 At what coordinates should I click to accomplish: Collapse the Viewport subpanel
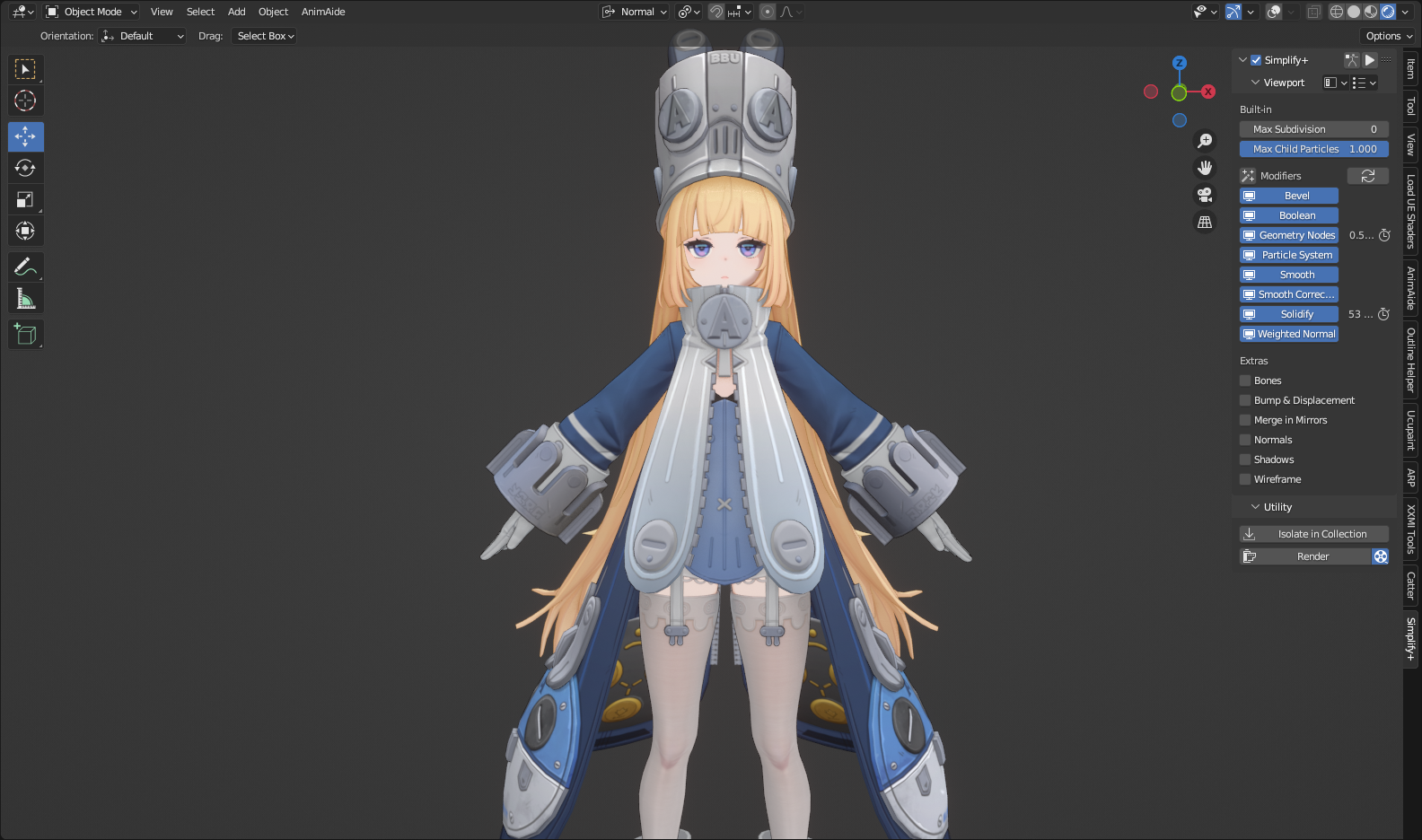[x=1256, y=83]
